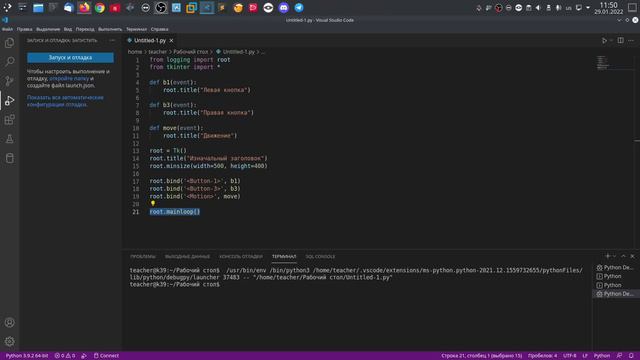The width and height of the screenshot is (640, 360).
Task: Click the Запуск и отладка button
Action: pos(70,58)
